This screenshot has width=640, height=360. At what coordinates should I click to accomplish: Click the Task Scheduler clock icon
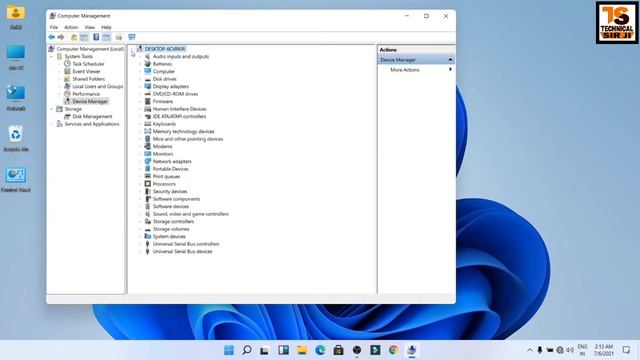[67, 64]
